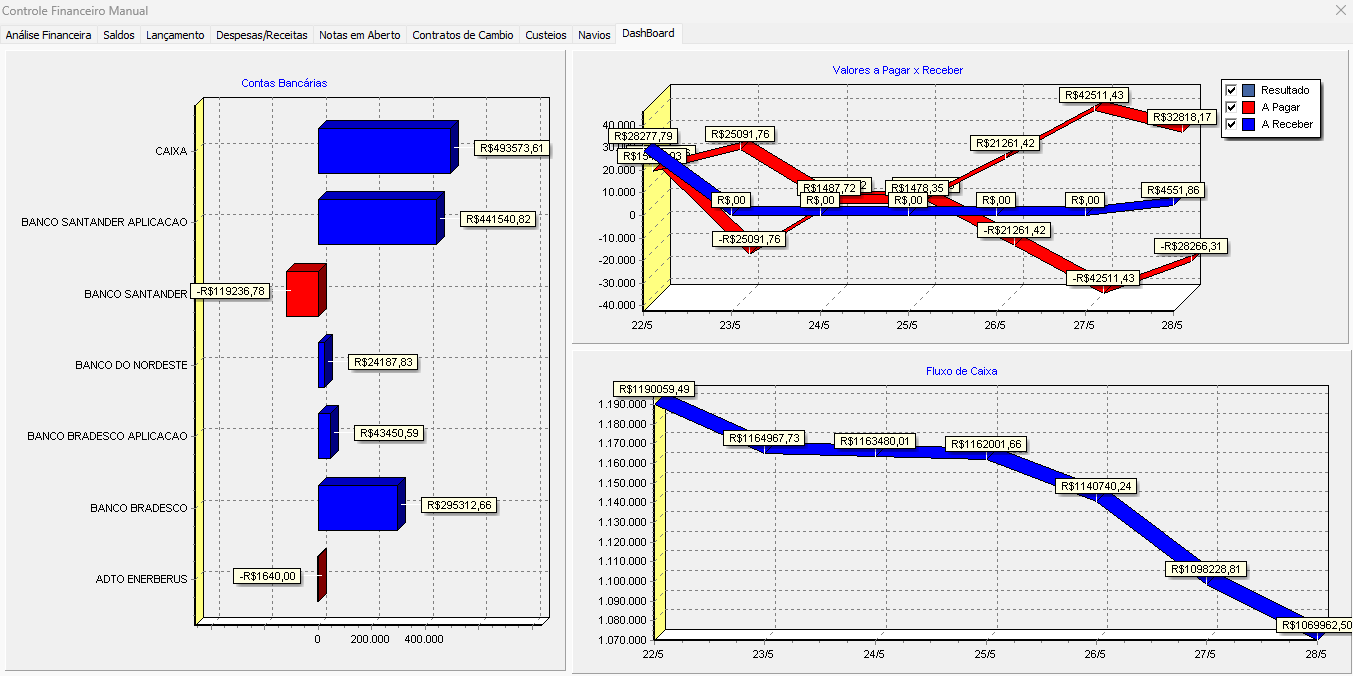
Task: Click the Controle Financeiro Manual window title
Action: click(x=76, y=10)
